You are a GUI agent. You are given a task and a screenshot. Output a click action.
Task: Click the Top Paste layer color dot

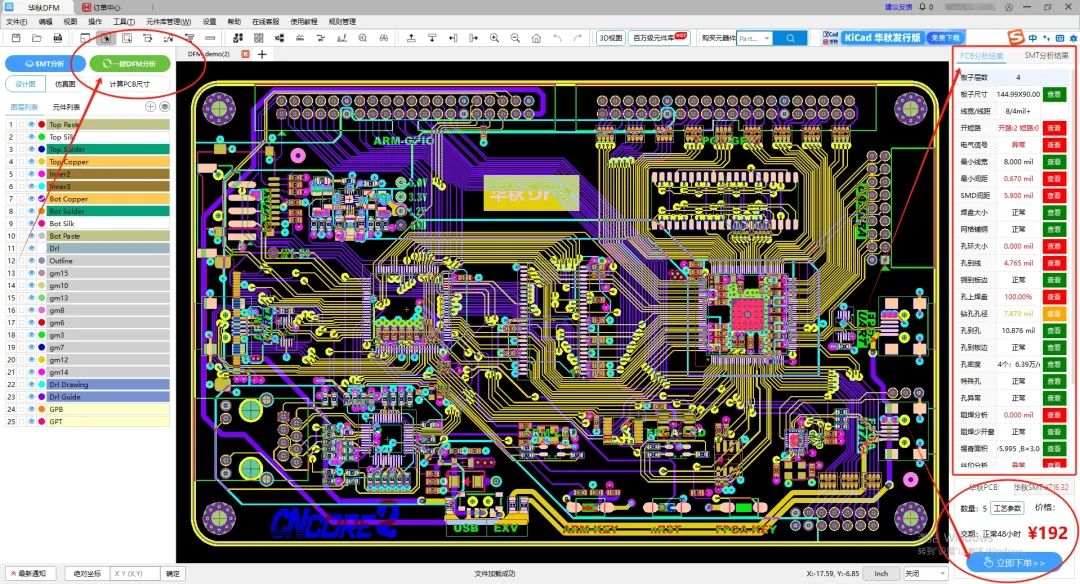click(x=41, y=125)
